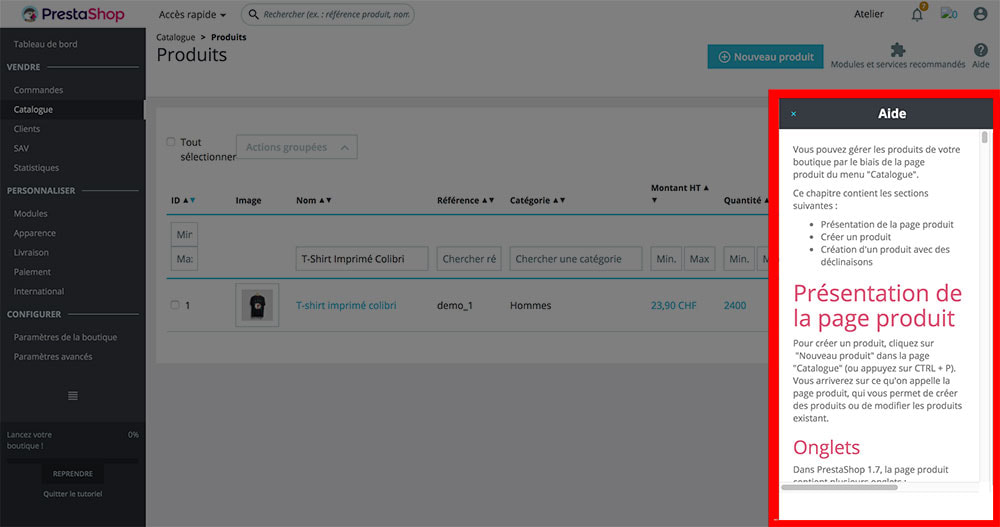Sort by Référence column arrows
This screenshot has width=1000, height=527.
click(489, 201)
